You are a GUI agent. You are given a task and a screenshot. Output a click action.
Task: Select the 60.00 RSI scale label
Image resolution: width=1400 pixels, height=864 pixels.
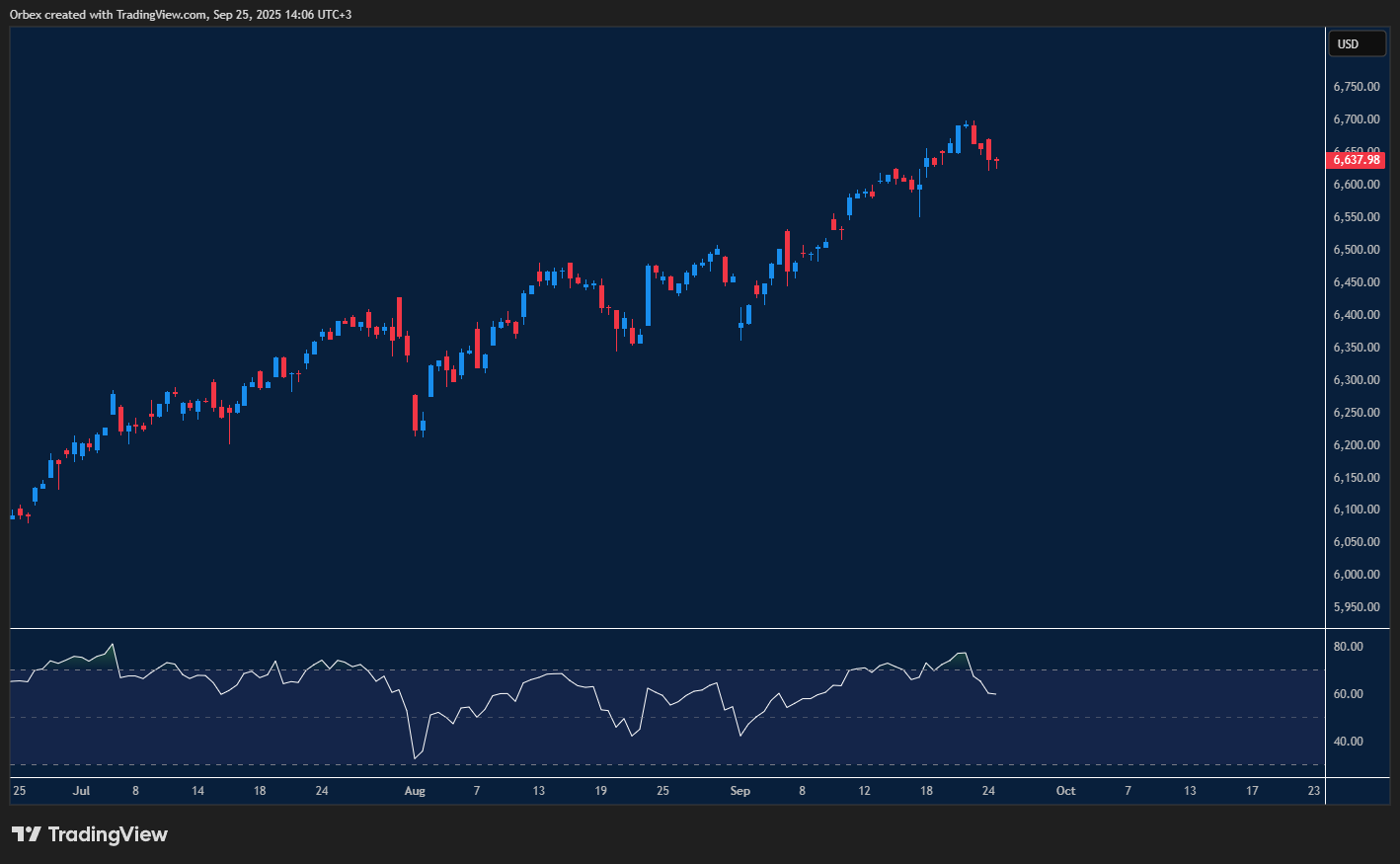pyautogui.click(x=1348, y=694)
